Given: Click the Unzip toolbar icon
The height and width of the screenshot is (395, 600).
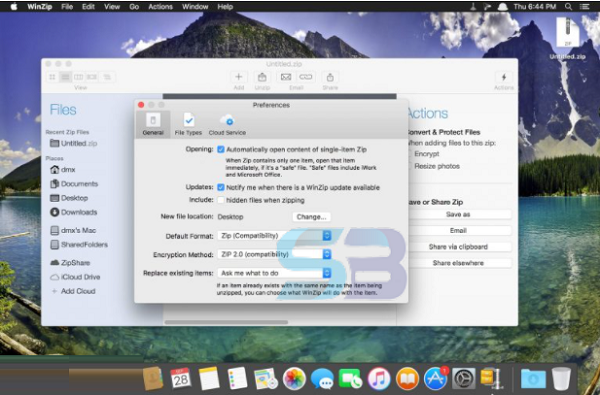Looking at the screenshot, I should tap(262, 77).
